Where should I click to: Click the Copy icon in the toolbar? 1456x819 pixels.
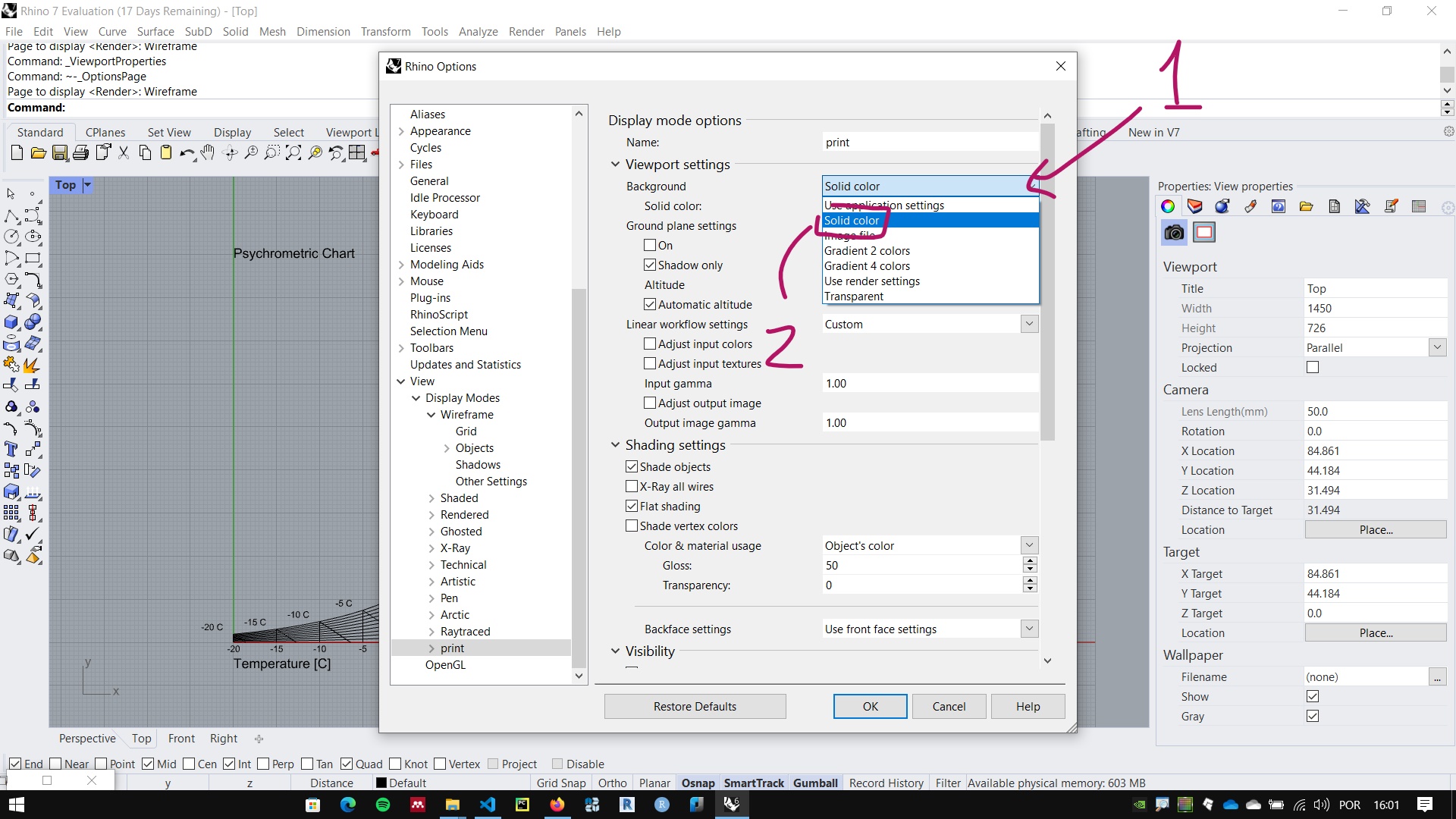[145, 153]
